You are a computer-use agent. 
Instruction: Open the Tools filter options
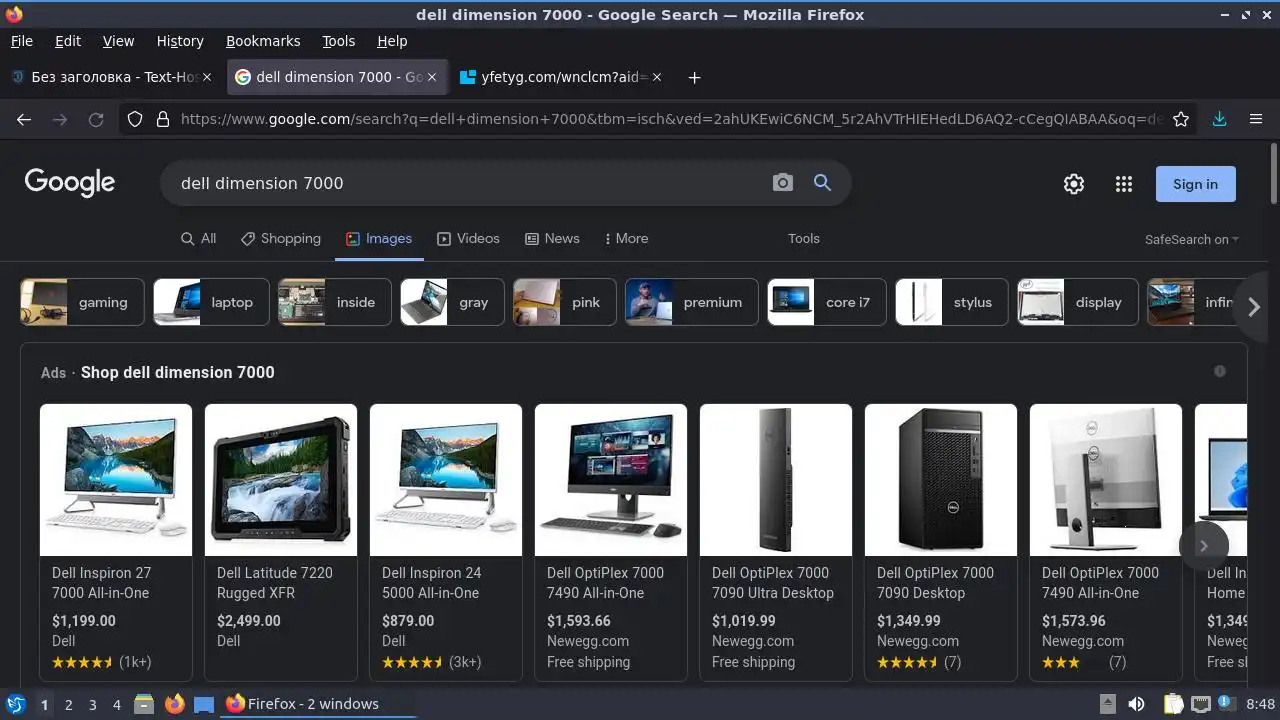tap(803, 238)
